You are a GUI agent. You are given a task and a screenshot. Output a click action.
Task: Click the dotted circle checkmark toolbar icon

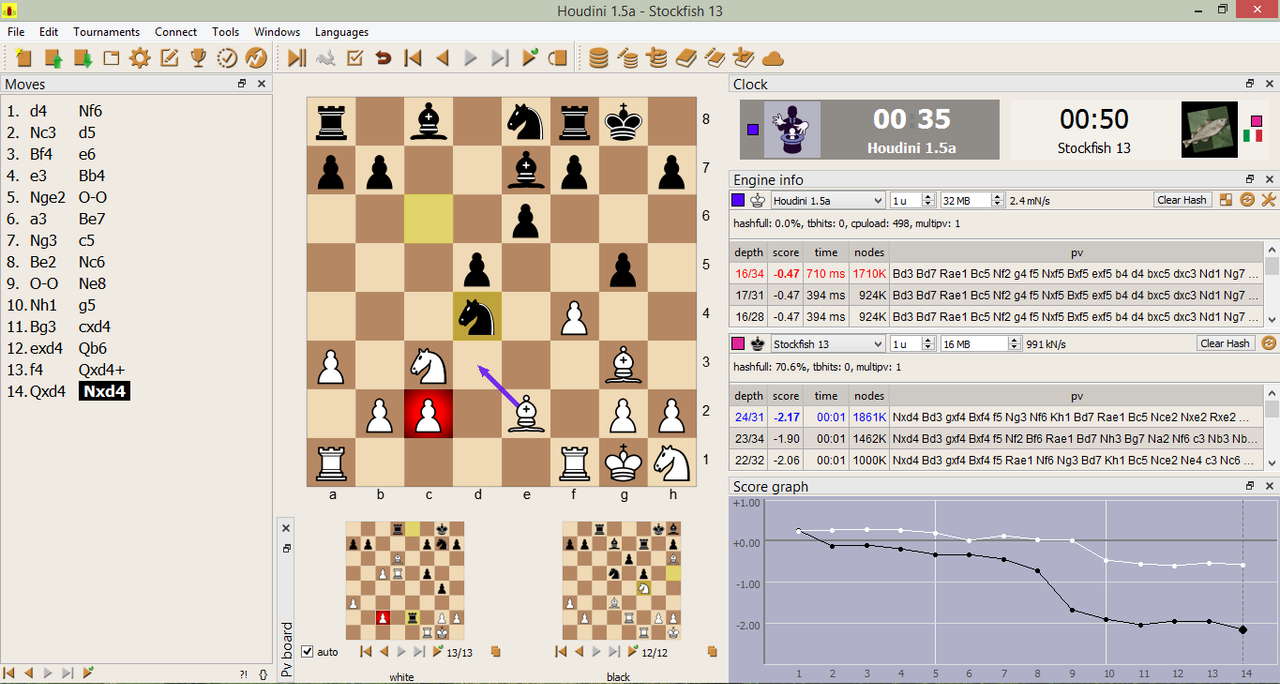(x=227, y=58)
